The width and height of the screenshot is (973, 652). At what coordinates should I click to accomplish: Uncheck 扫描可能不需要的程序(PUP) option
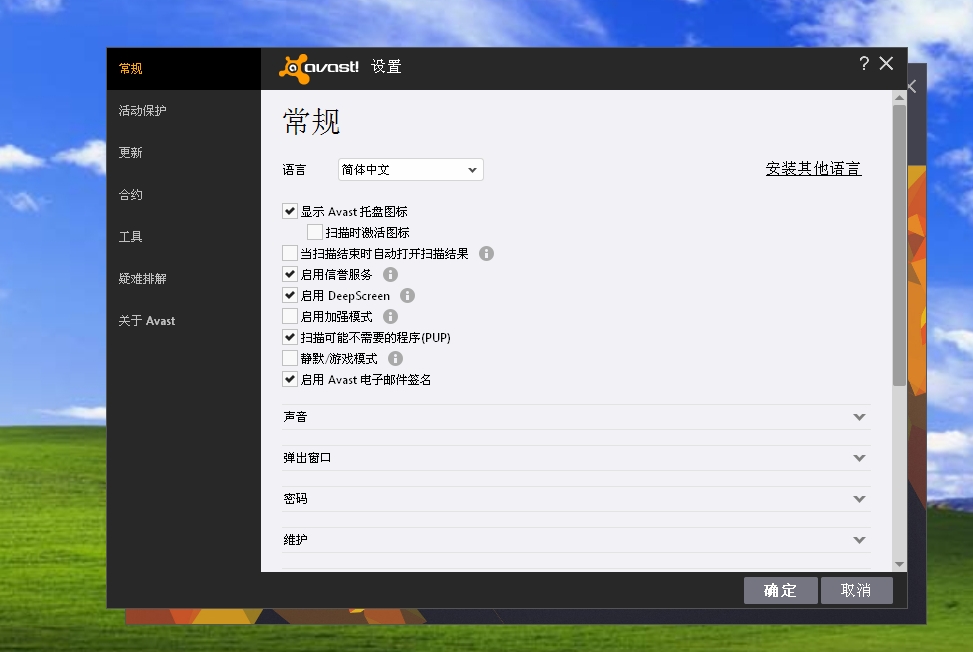point(290,338)
